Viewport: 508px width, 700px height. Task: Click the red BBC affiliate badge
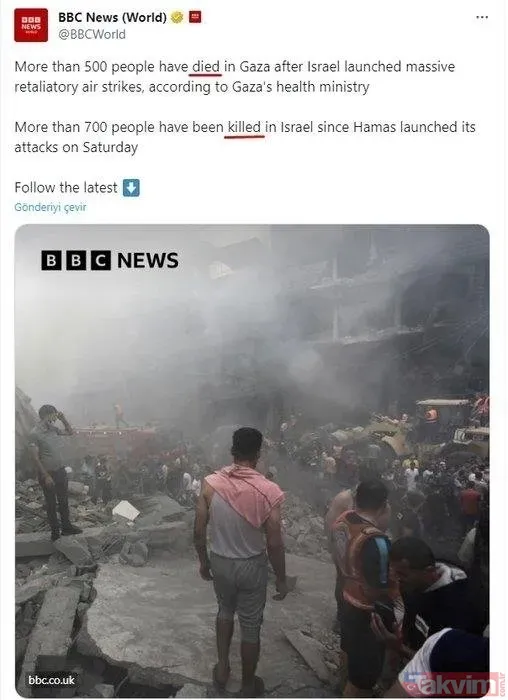pos(195,17)
